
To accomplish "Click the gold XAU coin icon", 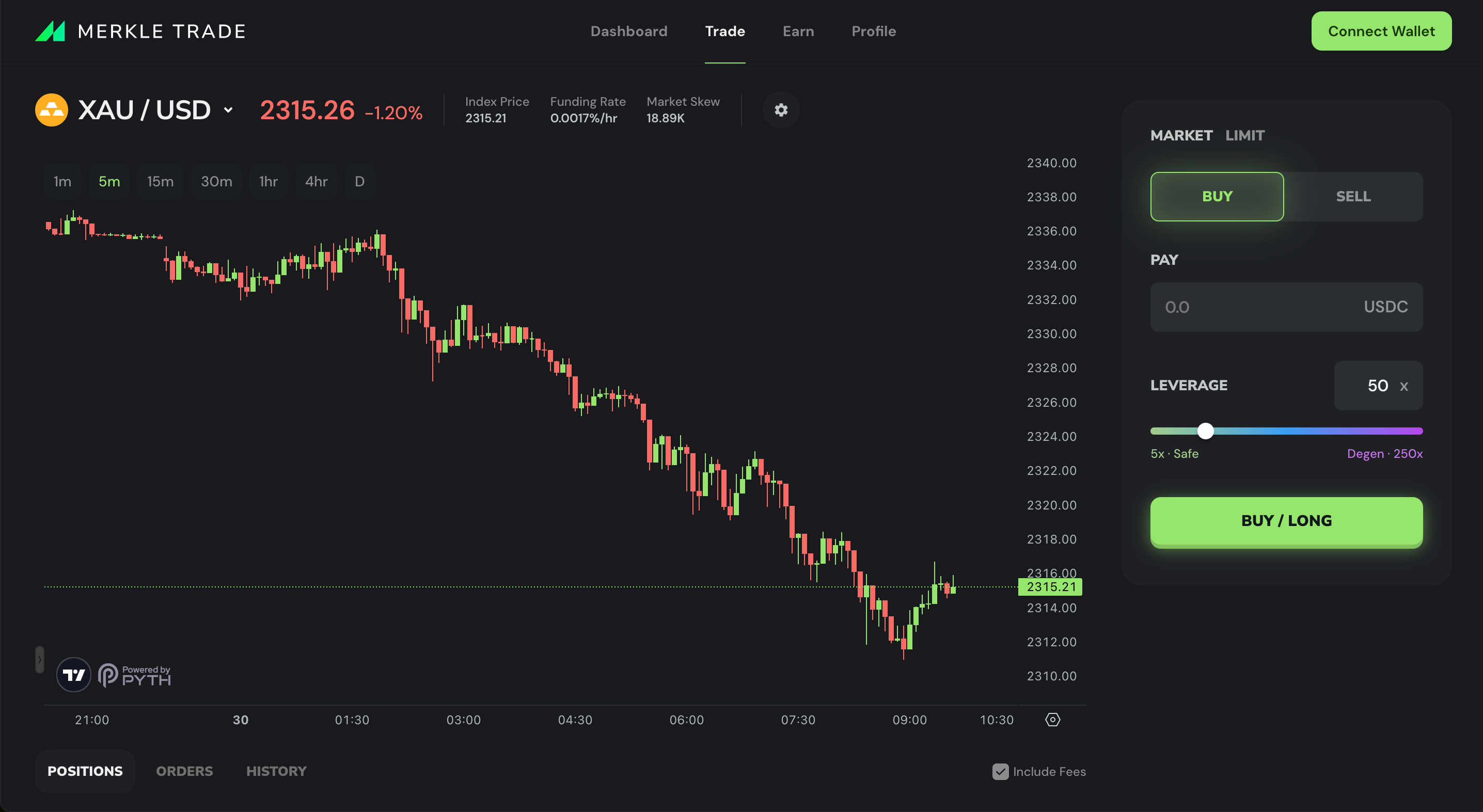I will (x=51, y=110).
